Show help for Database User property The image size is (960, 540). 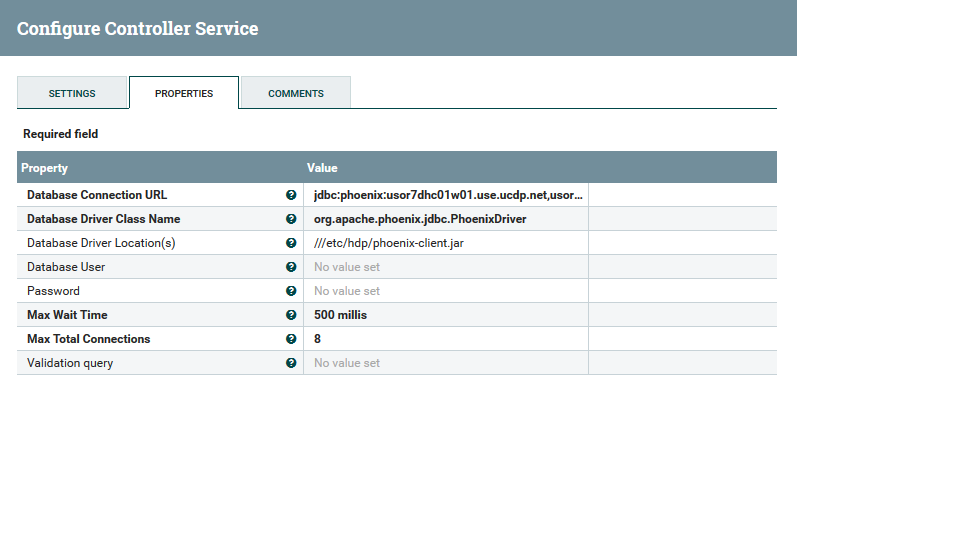point(291,267)
